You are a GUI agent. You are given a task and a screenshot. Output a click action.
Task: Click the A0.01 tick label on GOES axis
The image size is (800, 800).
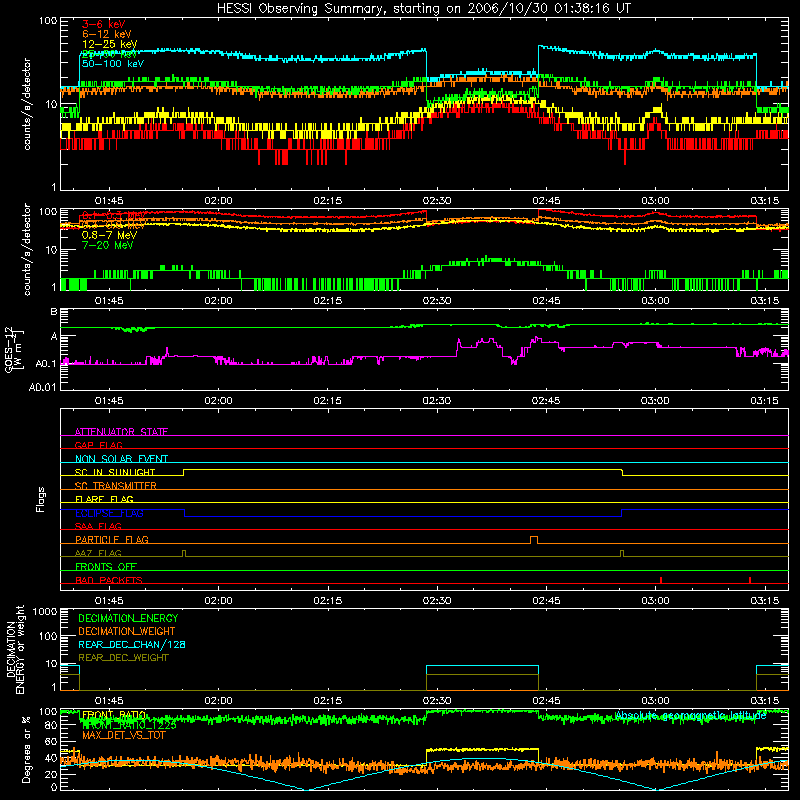coord(42,387)
